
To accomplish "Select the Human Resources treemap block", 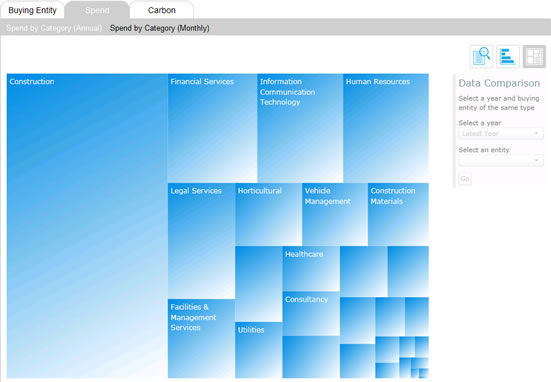I will click(386, 128).
